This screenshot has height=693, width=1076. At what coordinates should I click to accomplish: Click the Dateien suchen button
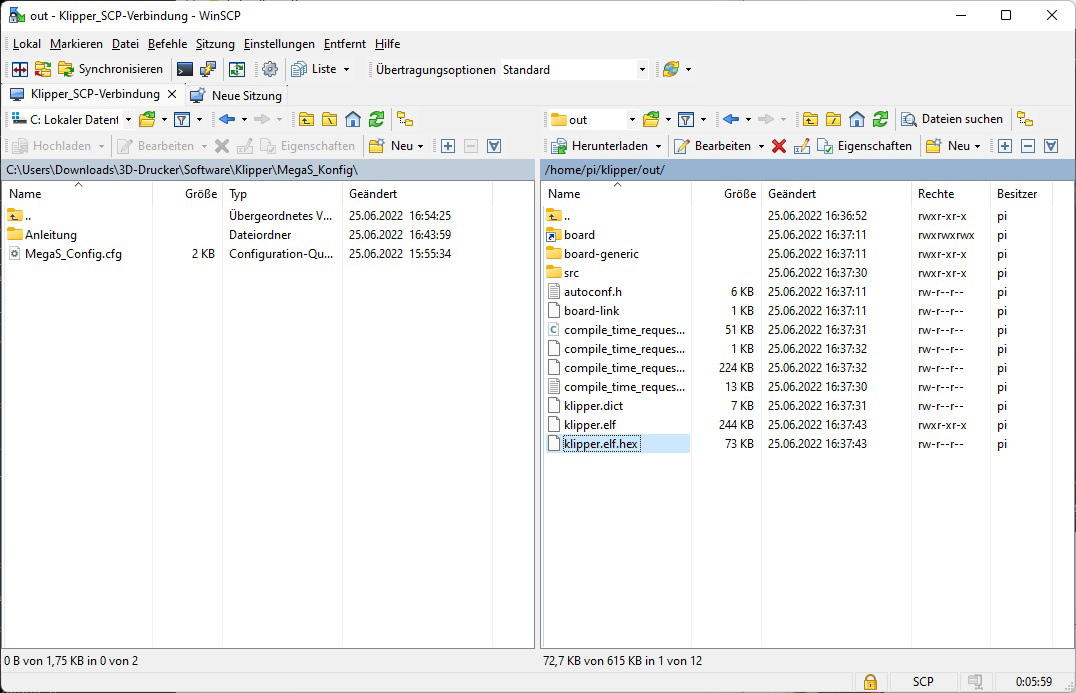coord(952,119)
